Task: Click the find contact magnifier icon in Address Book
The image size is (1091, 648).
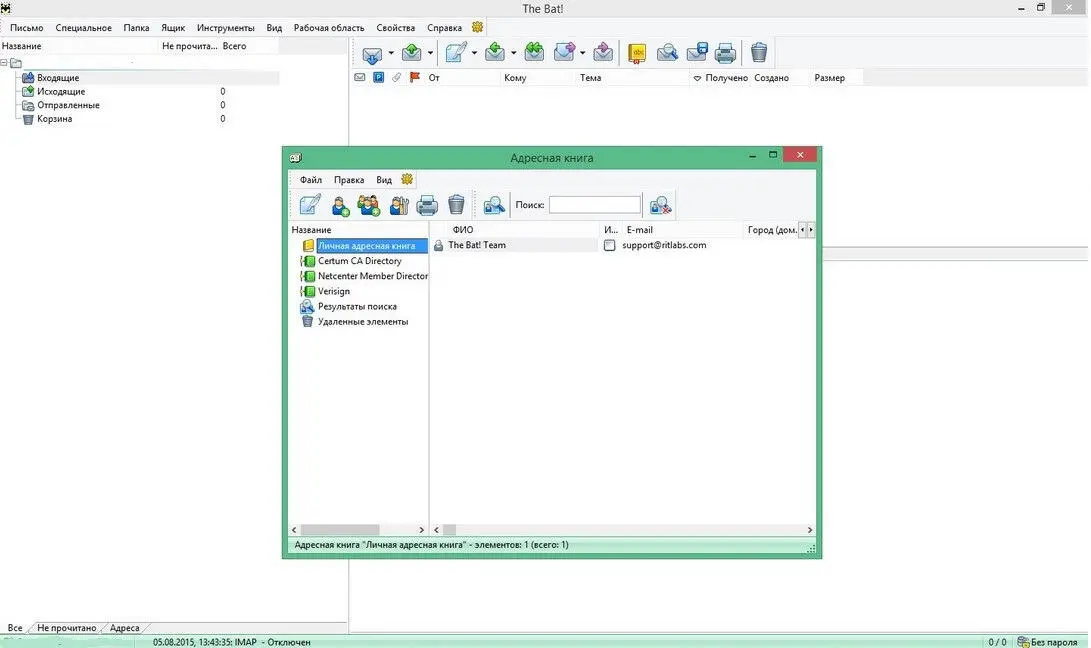Action: 494,205
